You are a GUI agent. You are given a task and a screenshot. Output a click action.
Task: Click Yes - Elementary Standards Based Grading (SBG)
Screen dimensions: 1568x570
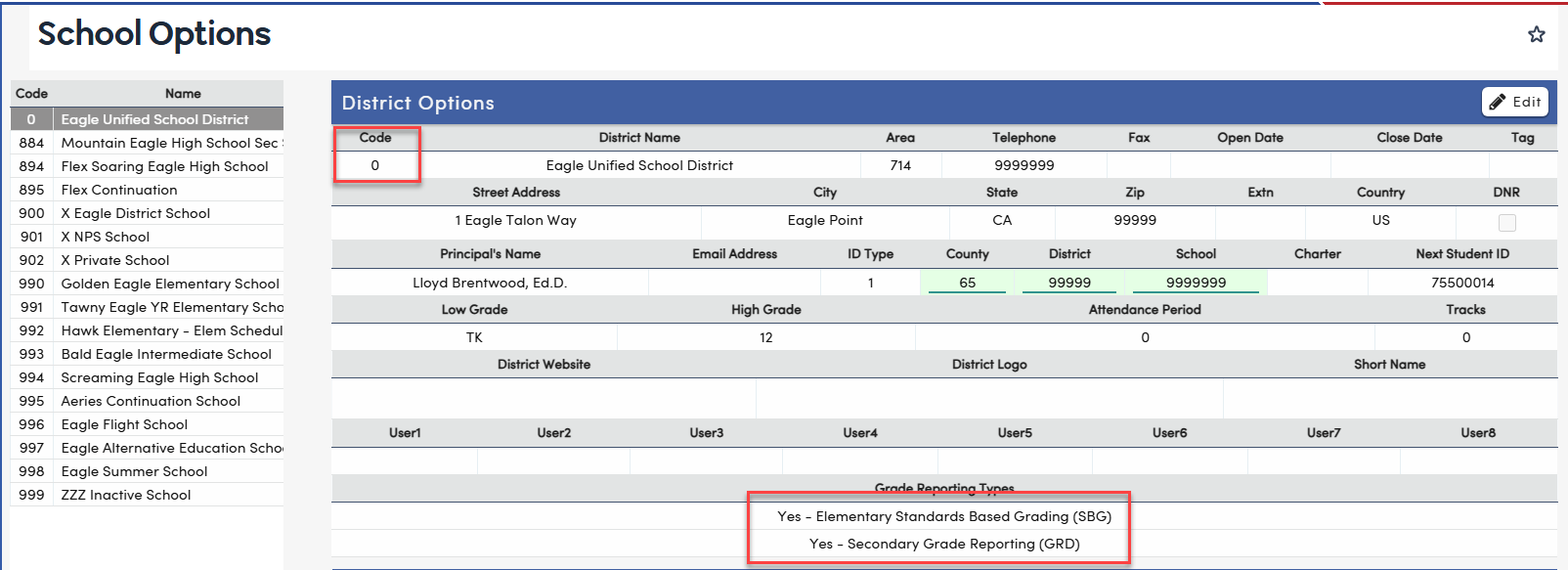[944, 516]
